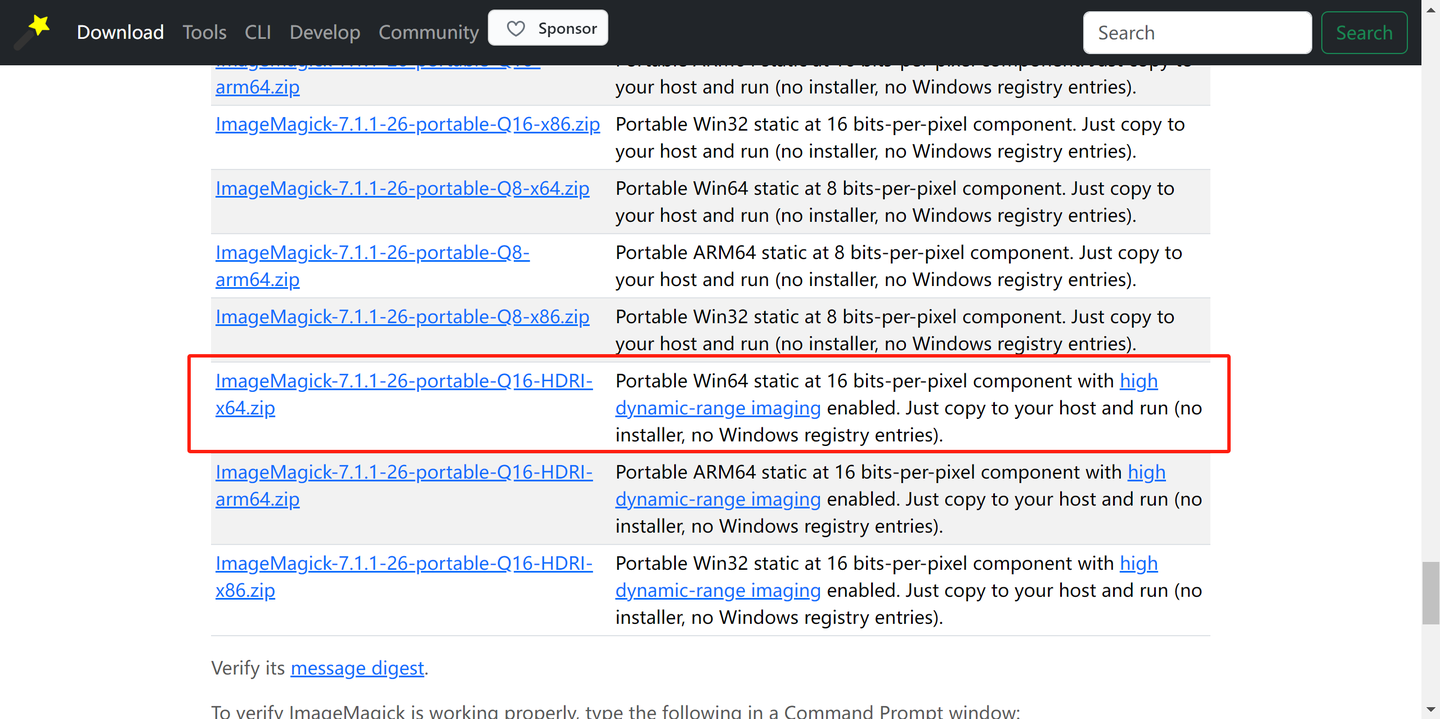Download the portable-Q16-HDRI-x86.zip file
The height and width of the screenshot is (719, 1440).
pyautogui.click(x=403, y=564)
